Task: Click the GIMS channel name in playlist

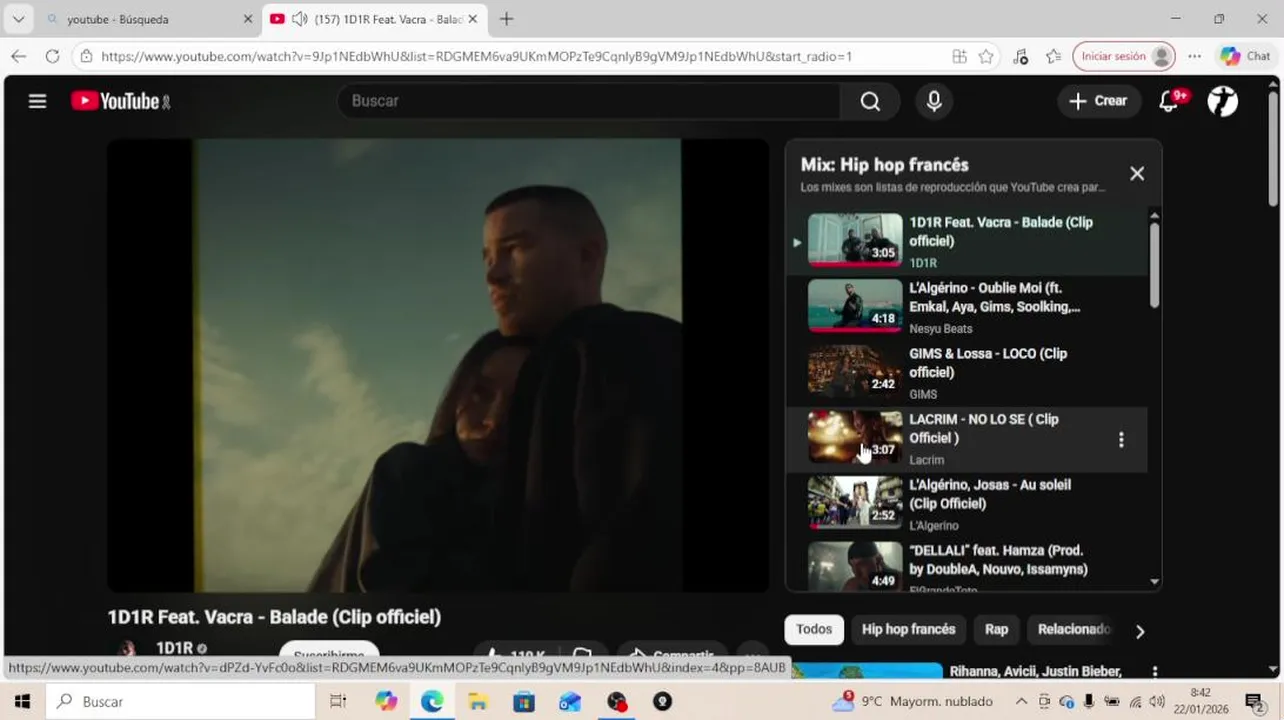Action: tap(923, 394)
